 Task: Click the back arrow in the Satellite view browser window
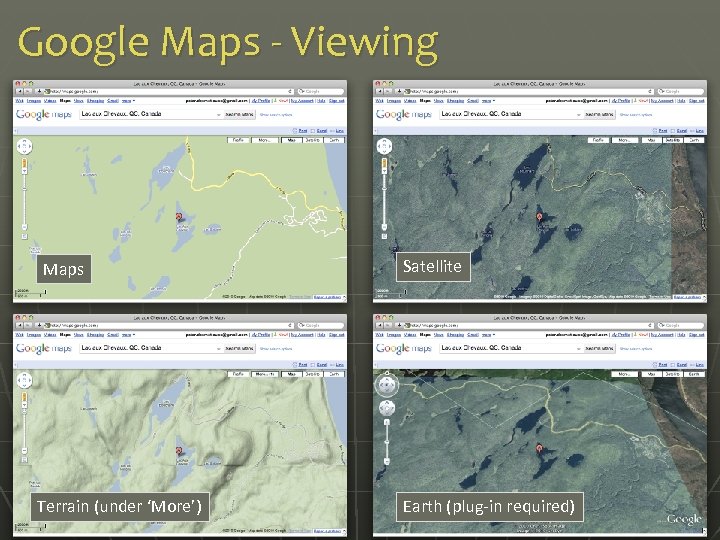(379, 91)
